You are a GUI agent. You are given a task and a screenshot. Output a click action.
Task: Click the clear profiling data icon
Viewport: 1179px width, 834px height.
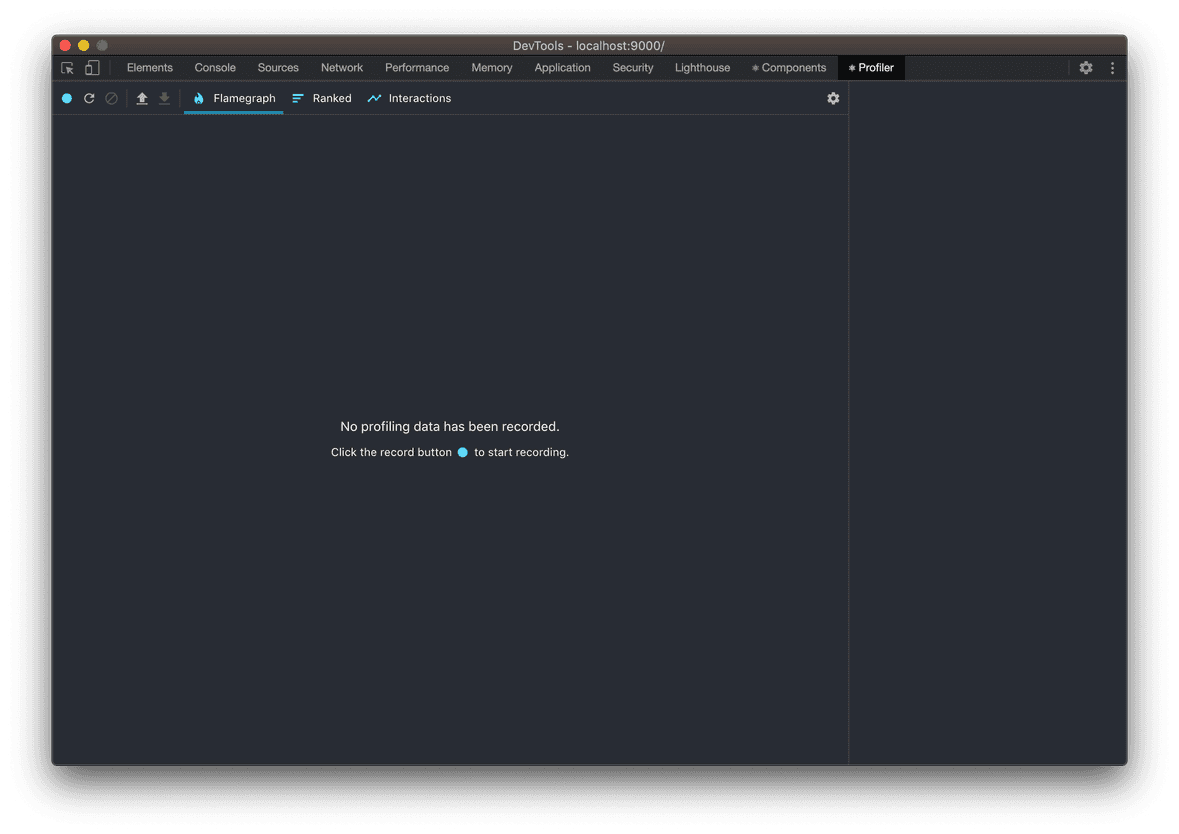click(x=111, y=98)
